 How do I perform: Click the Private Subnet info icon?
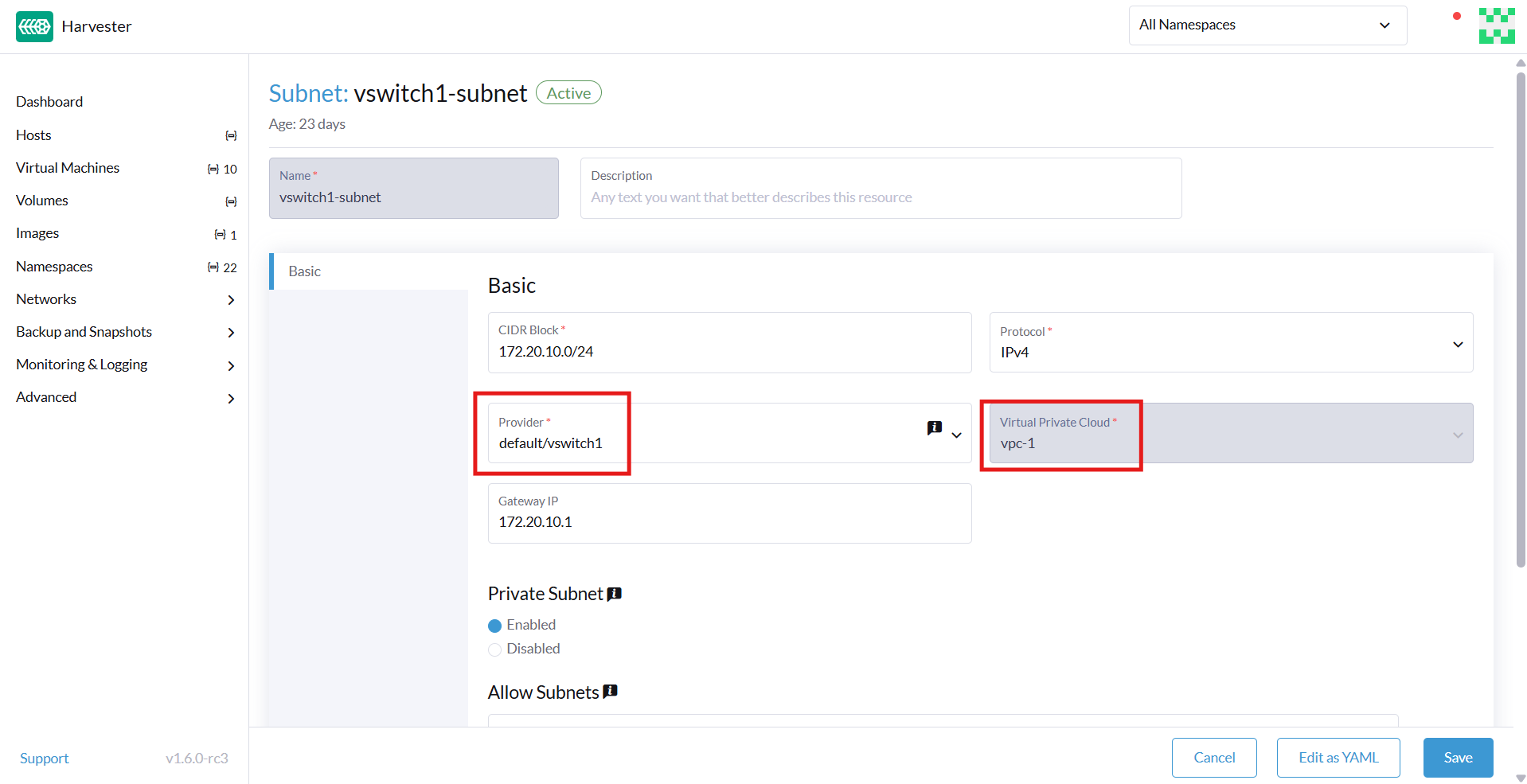click(x=615, y=594)
